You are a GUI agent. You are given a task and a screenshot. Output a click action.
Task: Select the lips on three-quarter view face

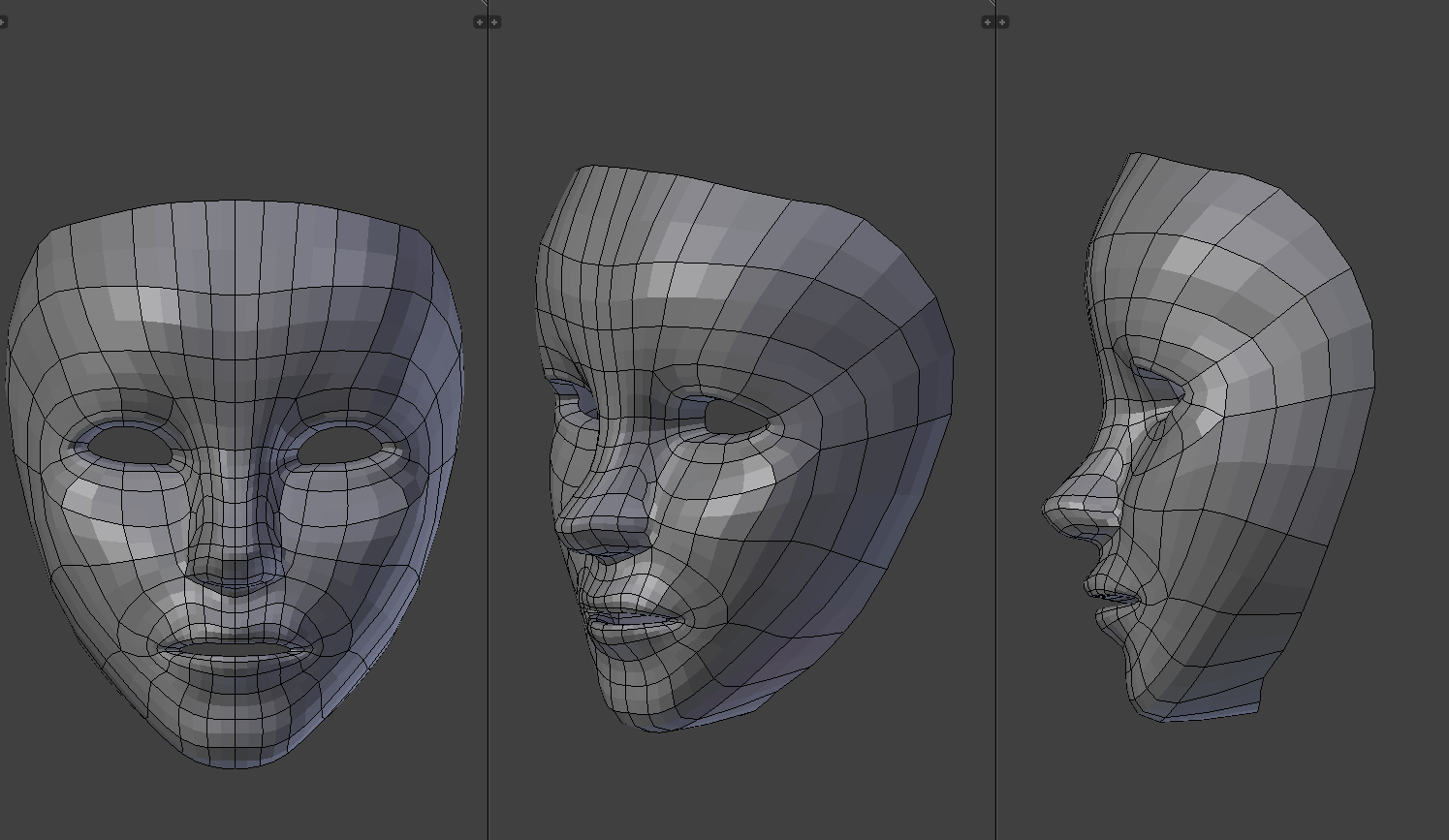(x=635, y=618)
